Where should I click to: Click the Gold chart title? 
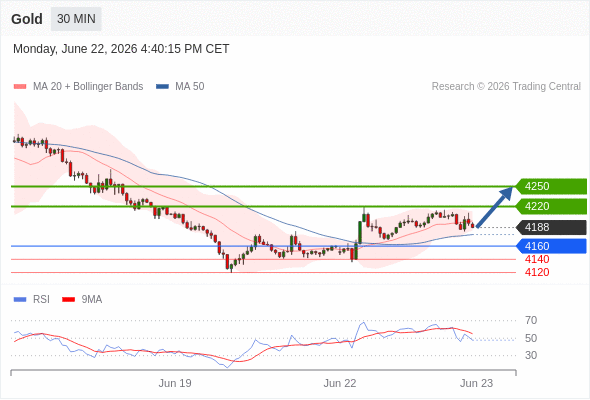tap(27, 19)
